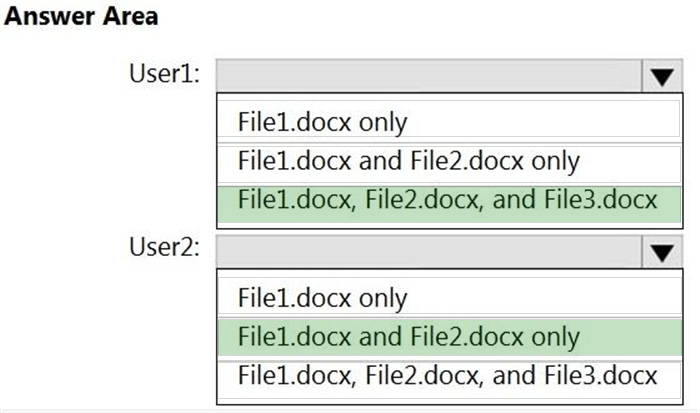
Task: Click the "User2:" label
Action: tap(164, 246)
